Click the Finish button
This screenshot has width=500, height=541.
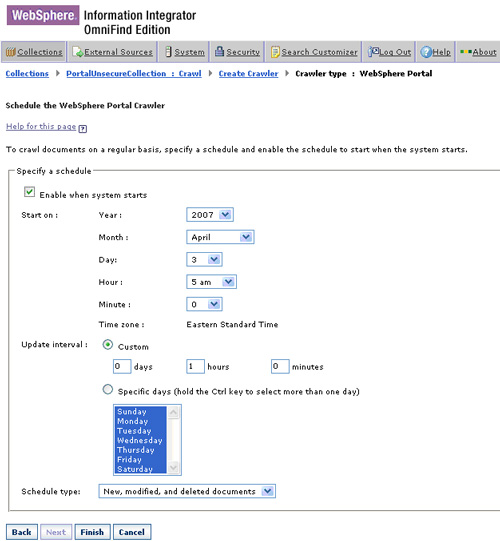pyautogui.click(x=92, y=532)
